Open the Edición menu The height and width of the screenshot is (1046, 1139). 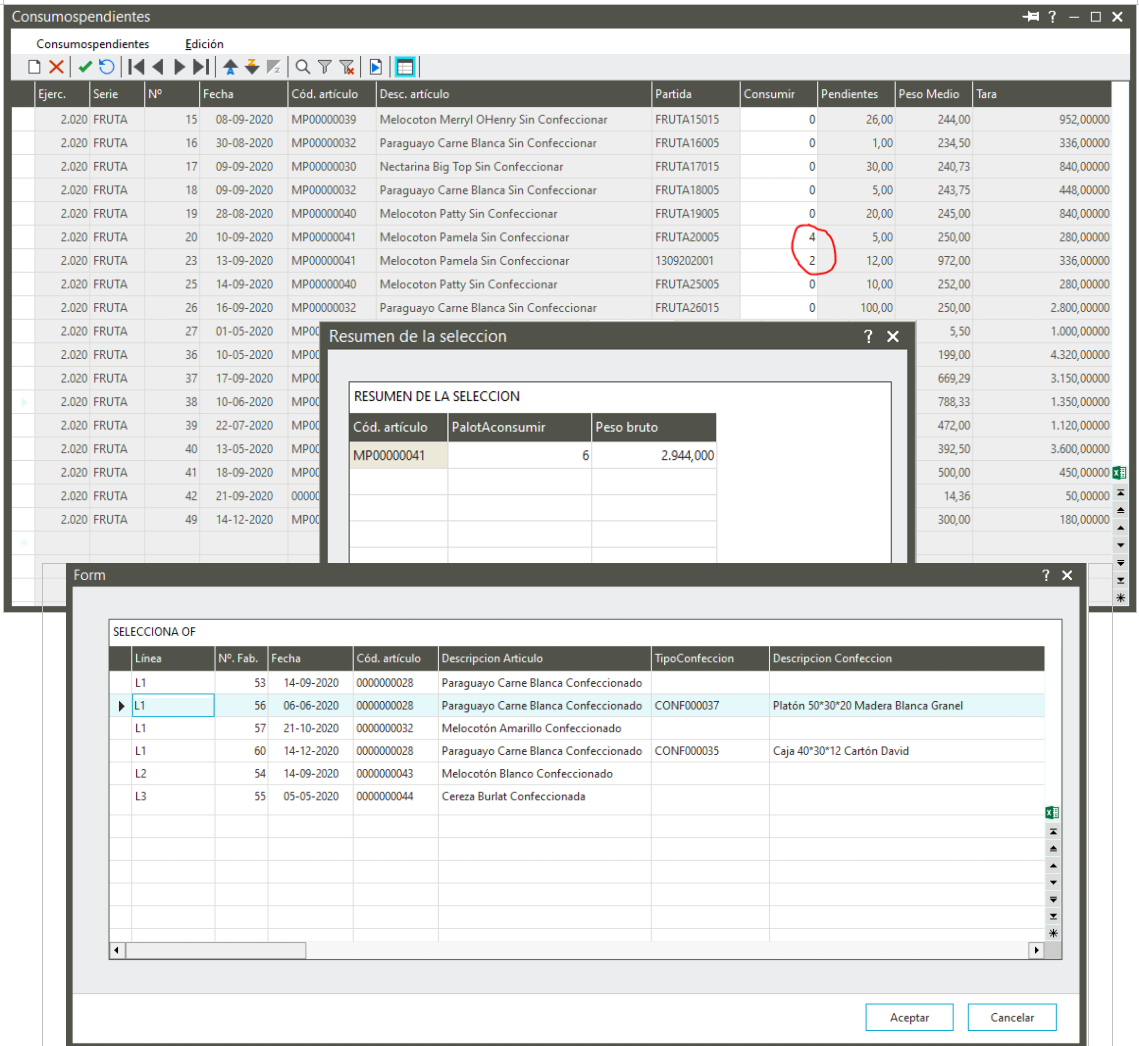(x=204, y=44)
